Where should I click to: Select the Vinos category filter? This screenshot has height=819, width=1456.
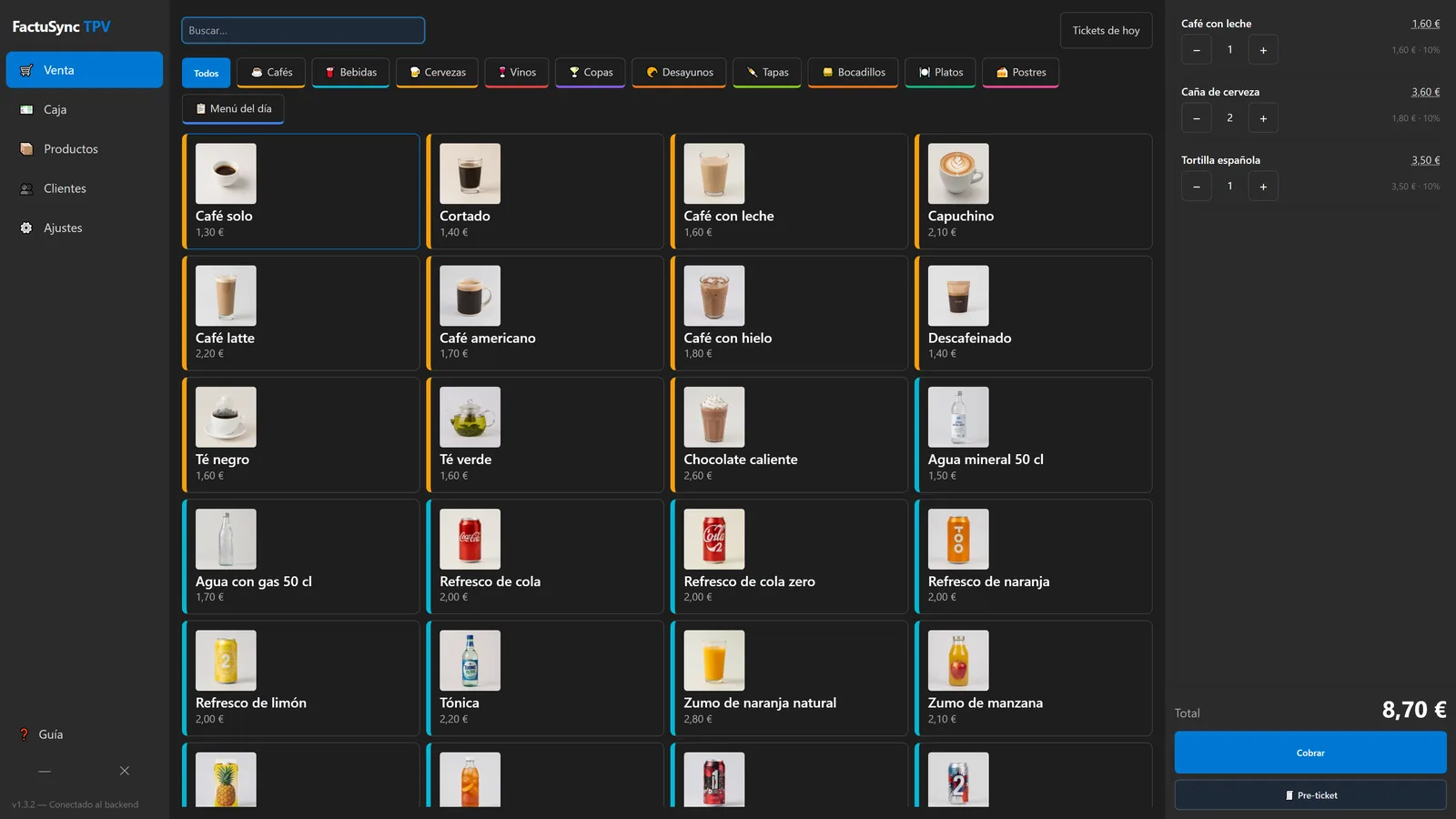(517, 73)
